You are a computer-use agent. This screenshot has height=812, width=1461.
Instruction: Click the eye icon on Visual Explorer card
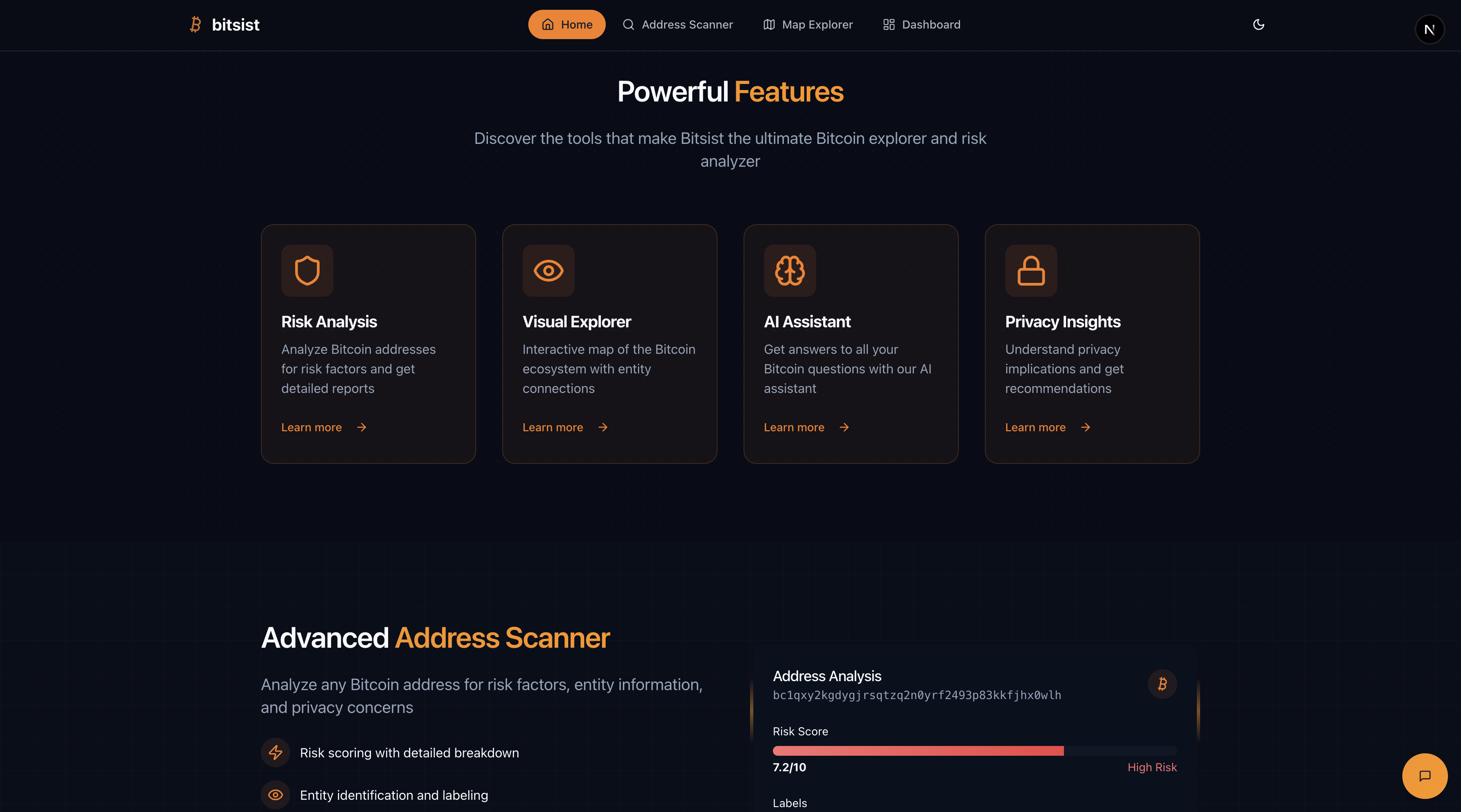click(x=548, y=271)
